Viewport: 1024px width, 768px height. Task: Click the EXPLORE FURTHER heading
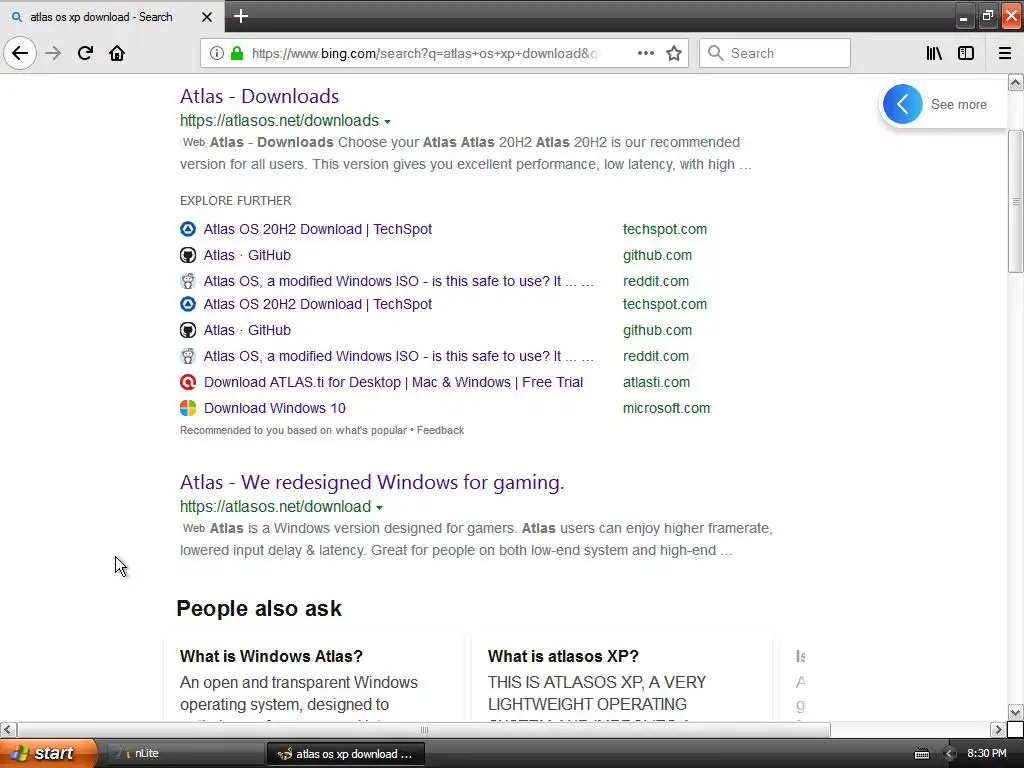[x=235, y=201]
